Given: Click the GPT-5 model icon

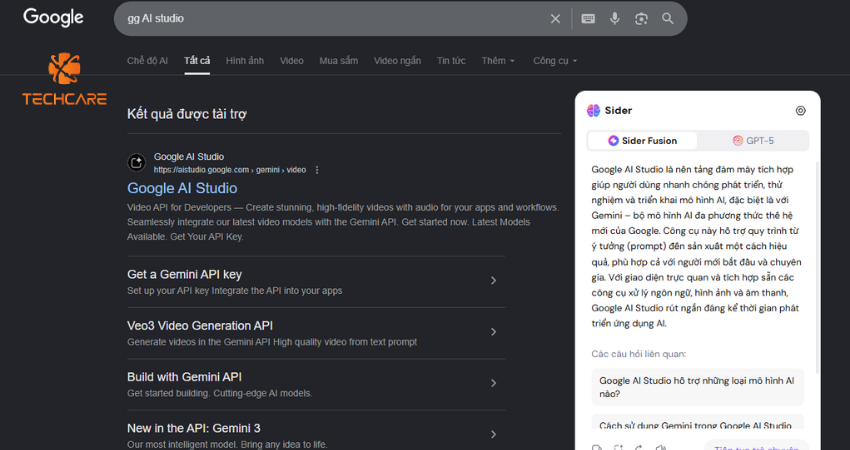Looking at the screenshot, I should point(738,141).
